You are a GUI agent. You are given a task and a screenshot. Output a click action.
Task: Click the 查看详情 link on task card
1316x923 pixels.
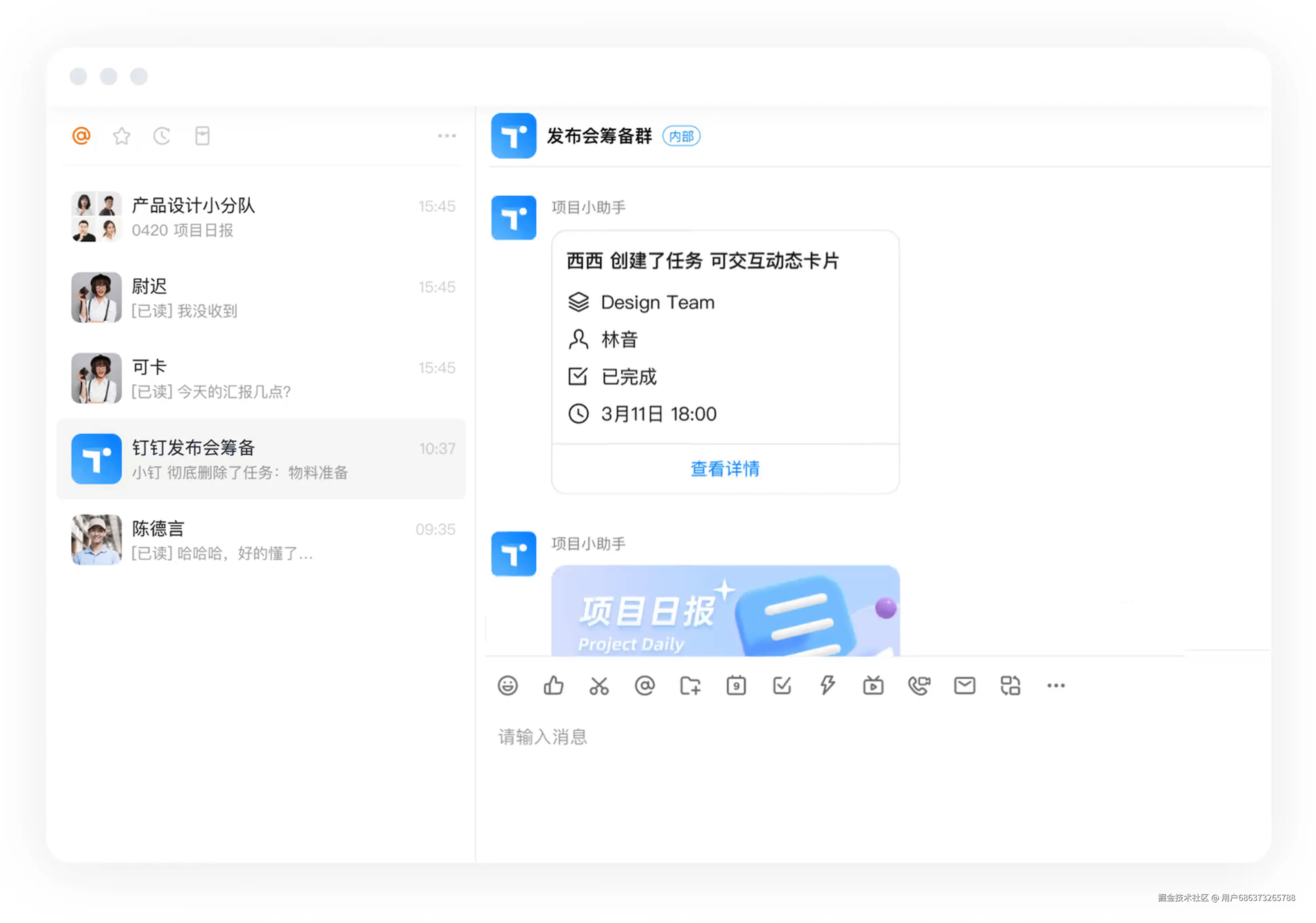725,469
